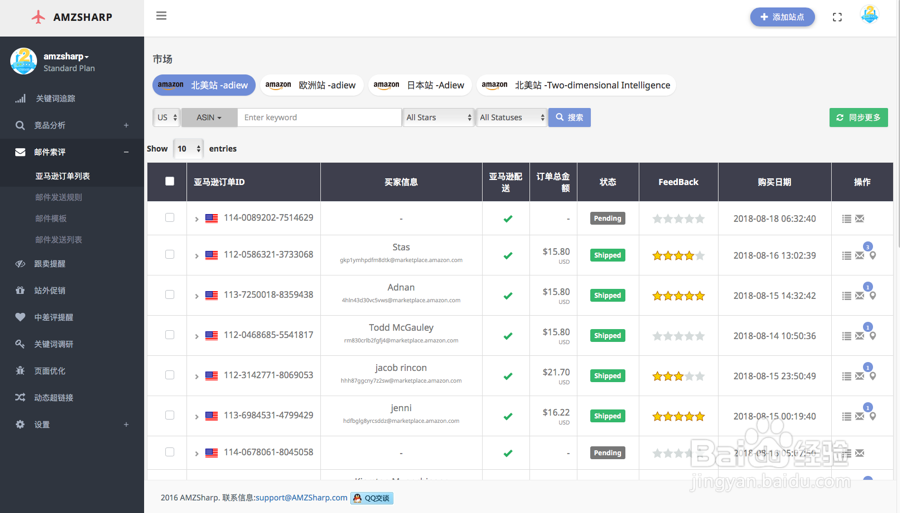Click the 添加站点 button

click(782, 17)
